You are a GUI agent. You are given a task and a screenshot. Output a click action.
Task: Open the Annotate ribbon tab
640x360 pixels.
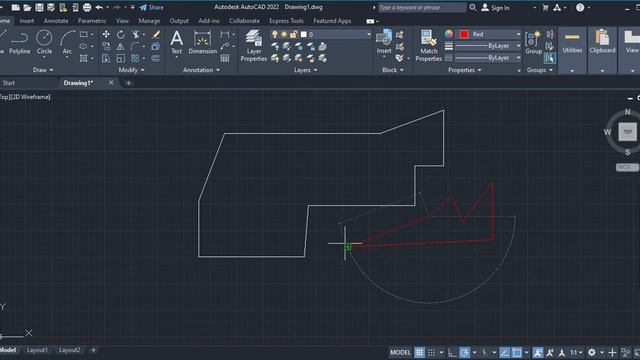[56, 21]
